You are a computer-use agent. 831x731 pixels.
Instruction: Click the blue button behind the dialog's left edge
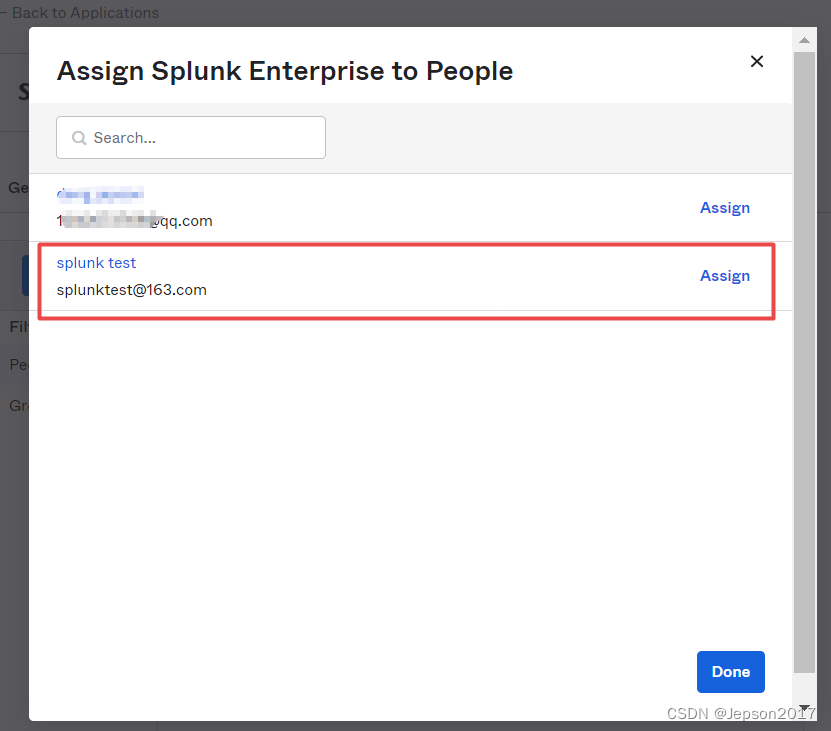pyautogui.click(x=25, y=275)
